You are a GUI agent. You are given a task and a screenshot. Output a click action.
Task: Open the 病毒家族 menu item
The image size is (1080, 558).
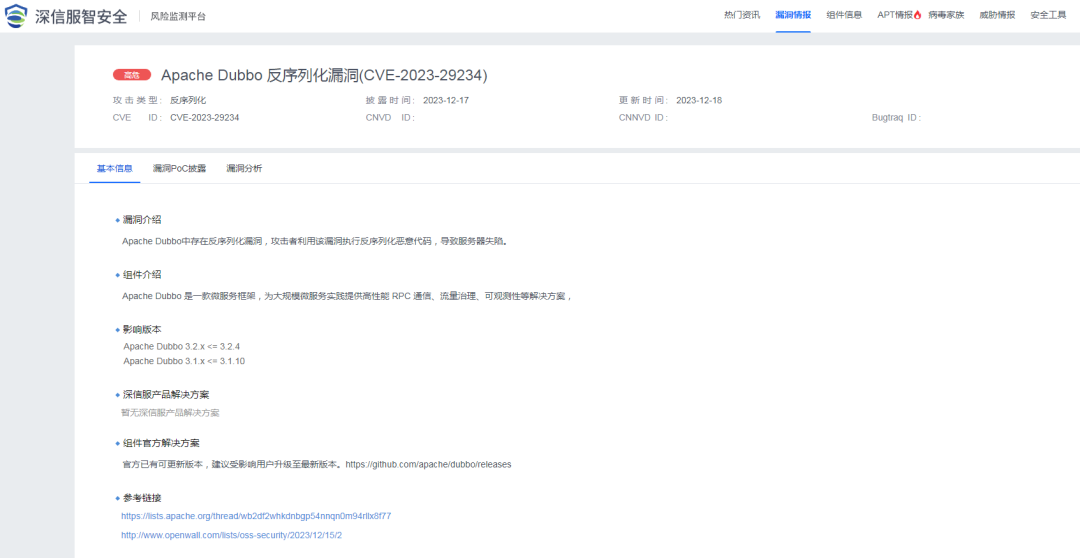coord(946,15)
